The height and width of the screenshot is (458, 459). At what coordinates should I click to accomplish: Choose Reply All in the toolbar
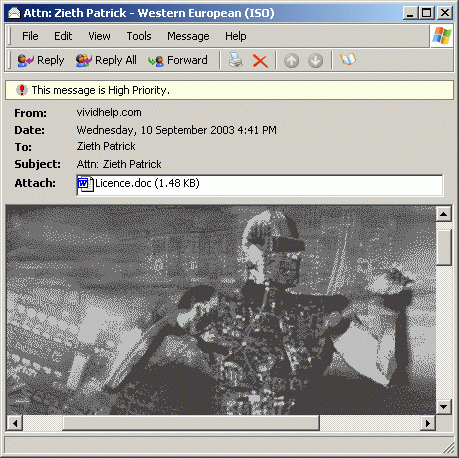[106, 60]
